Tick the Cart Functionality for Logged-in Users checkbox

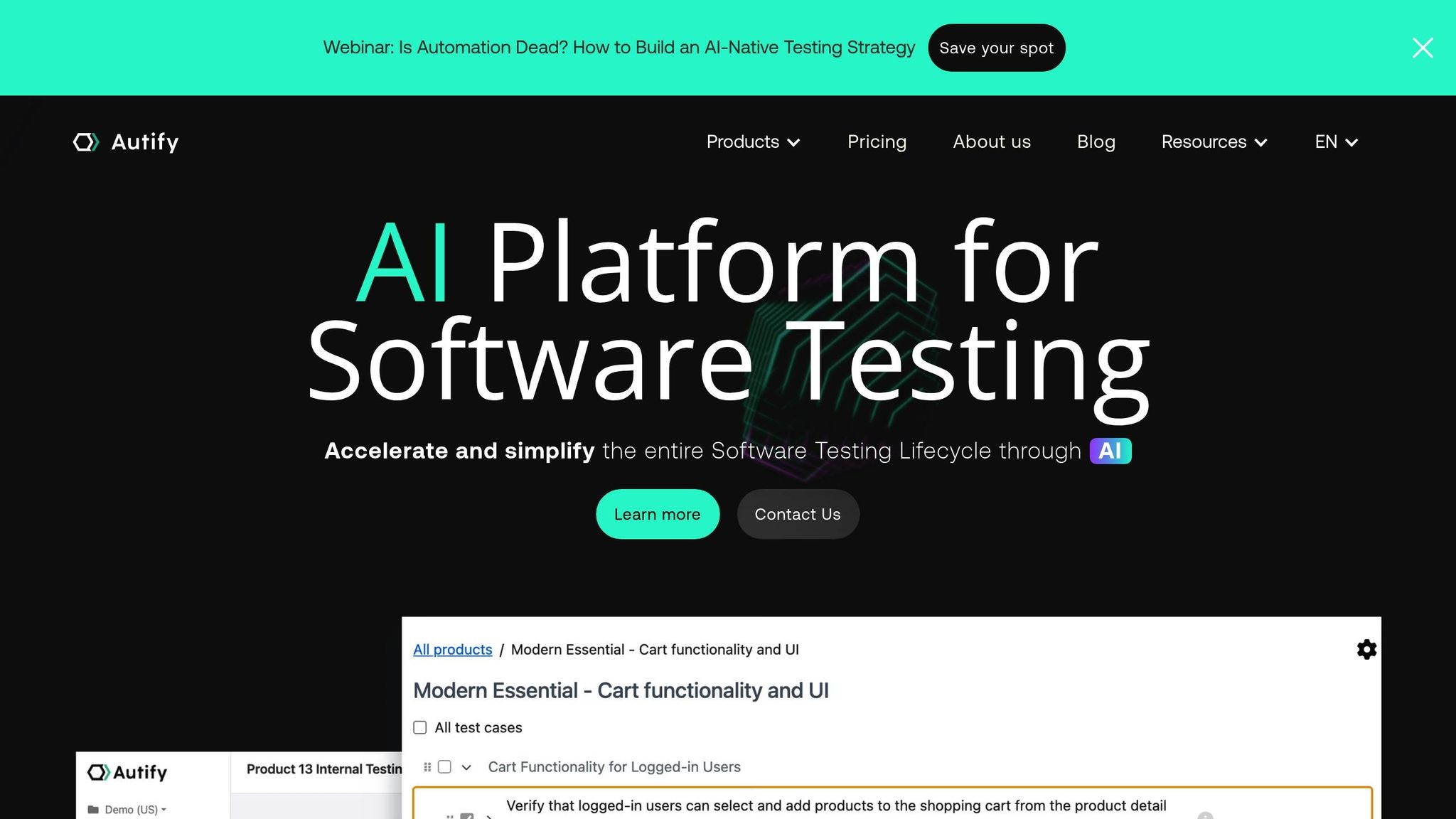444,766
